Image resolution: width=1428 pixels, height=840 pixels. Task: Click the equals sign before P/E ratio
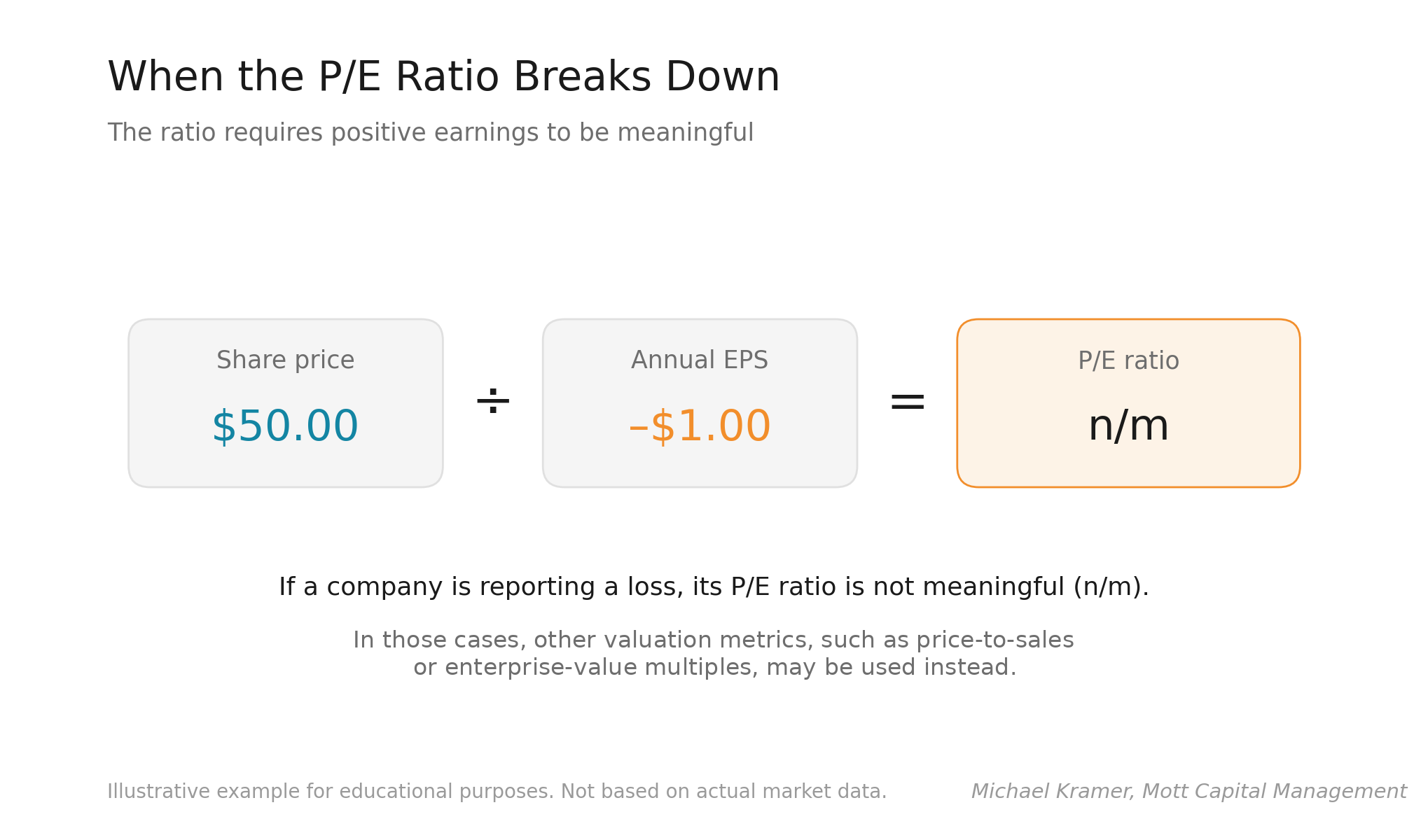click(907, 402)
